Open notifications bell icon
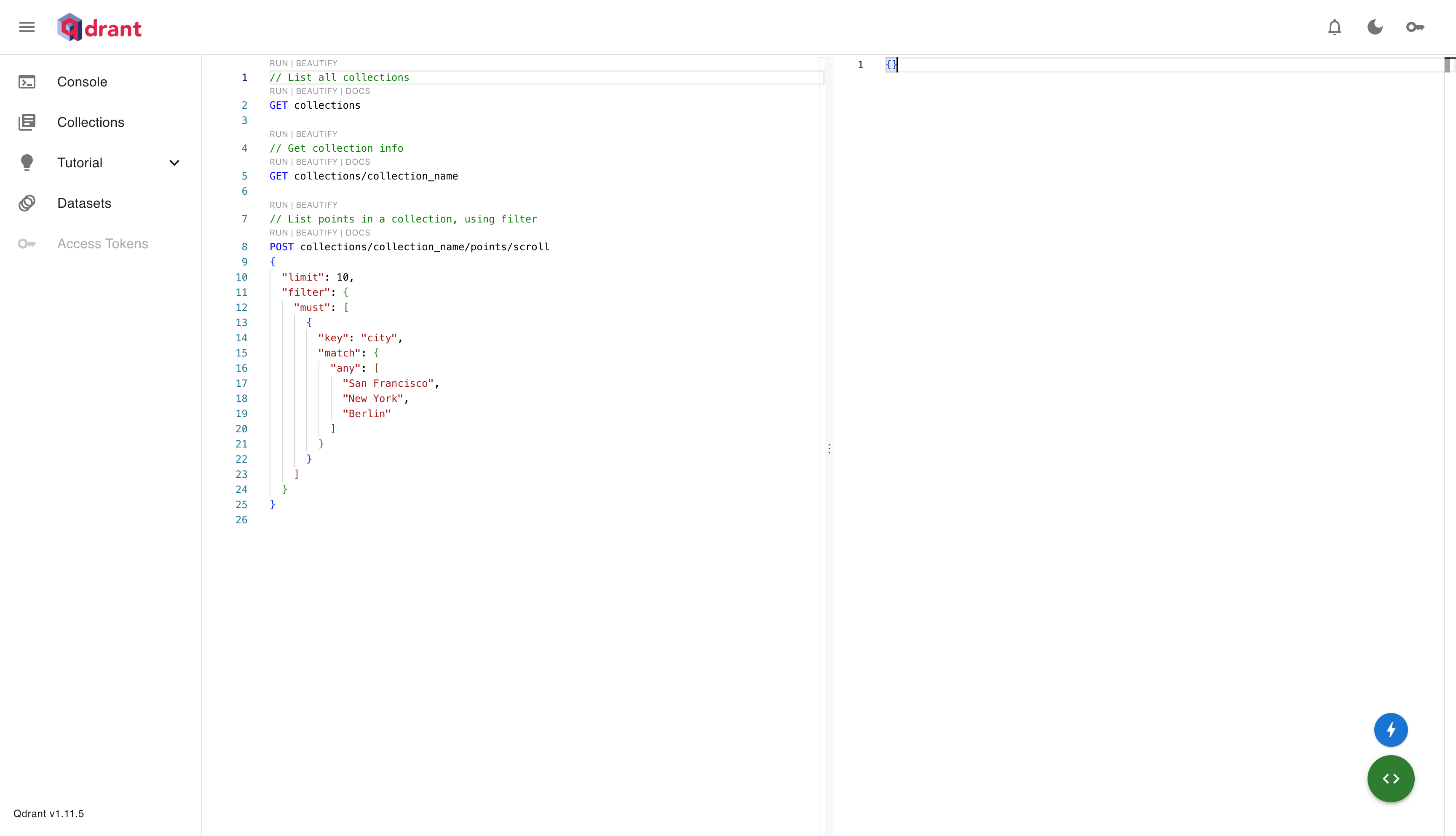Screen dimensions: 1456x836 [x=1334, y=27]
